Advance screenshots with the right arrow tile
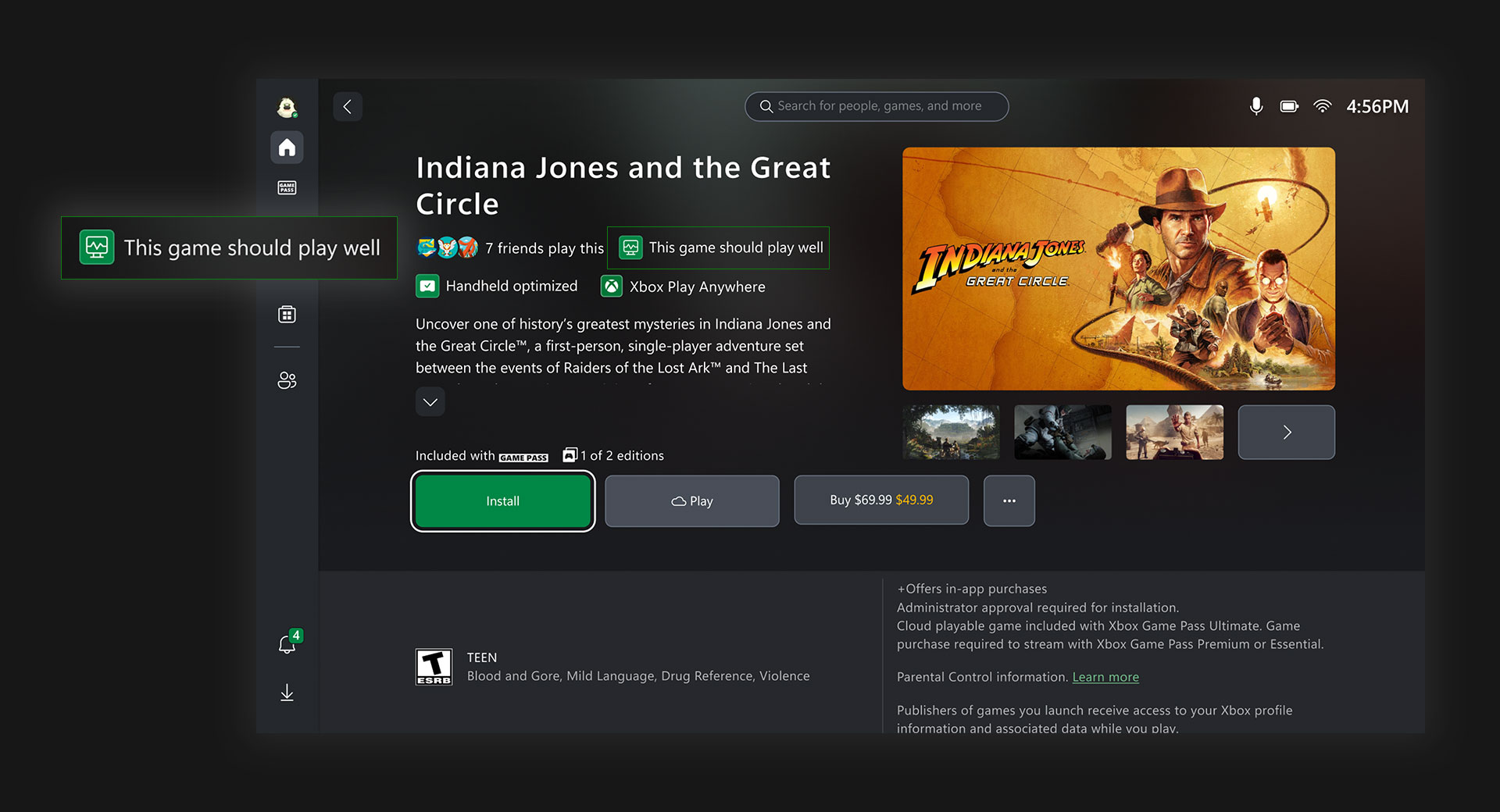Screen dimensions: 1500x812 pos(1286,432)
